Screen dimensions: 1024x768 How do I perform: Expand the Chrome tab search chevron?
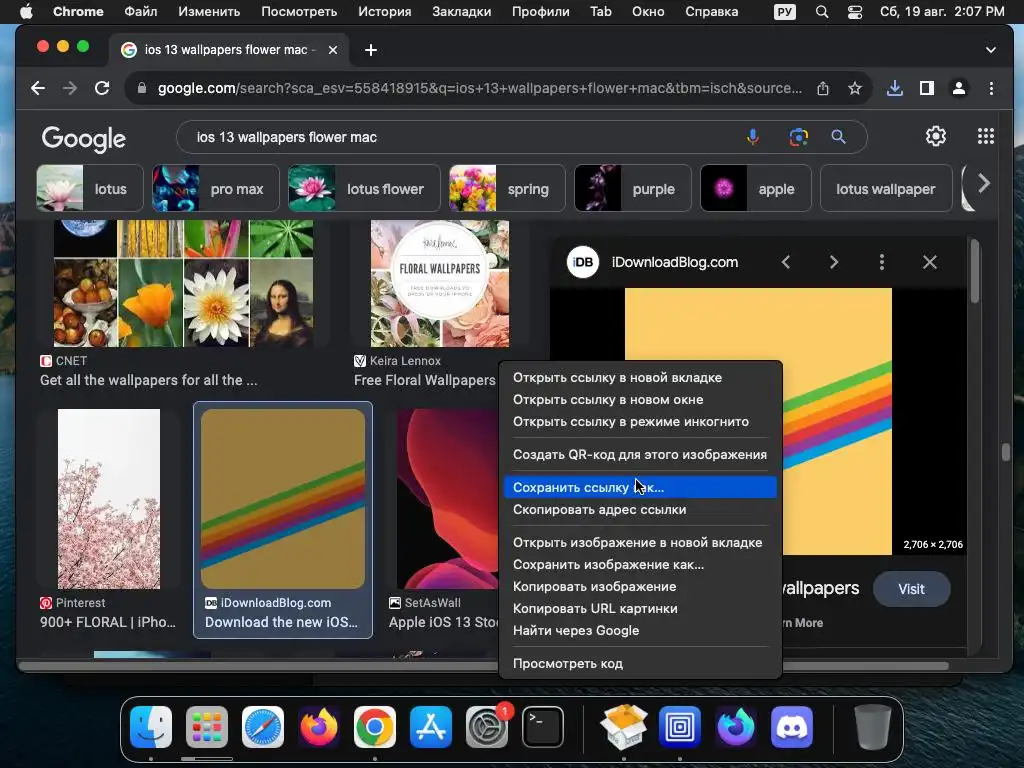point(991,50)
